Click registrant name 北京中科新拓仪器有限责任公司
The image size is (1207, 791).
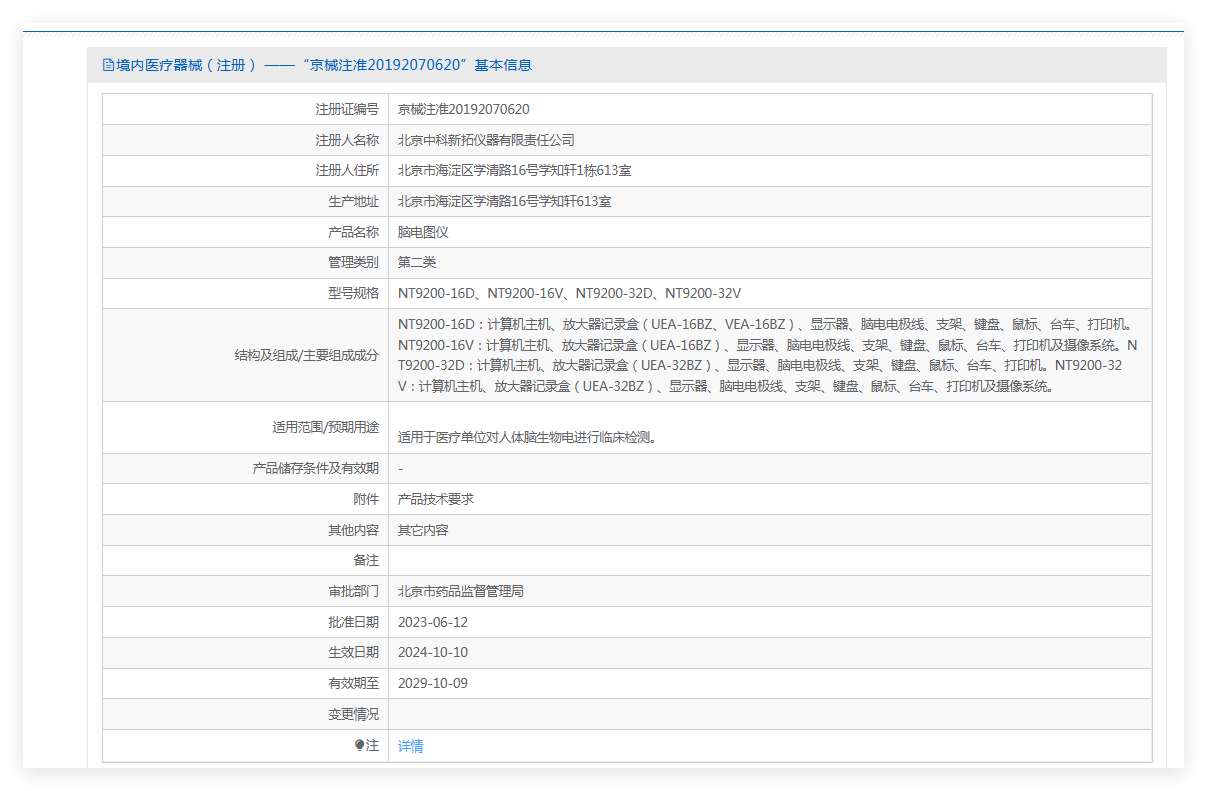486,140
